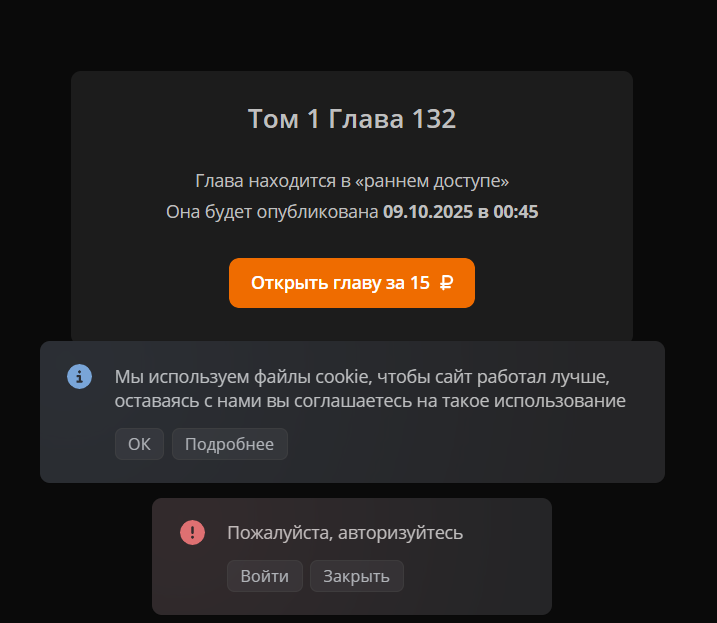The height and width of the screenshot is (623, 717).
Task: Click the ruble currency symbol on orange button
Action: pos(446,283)
